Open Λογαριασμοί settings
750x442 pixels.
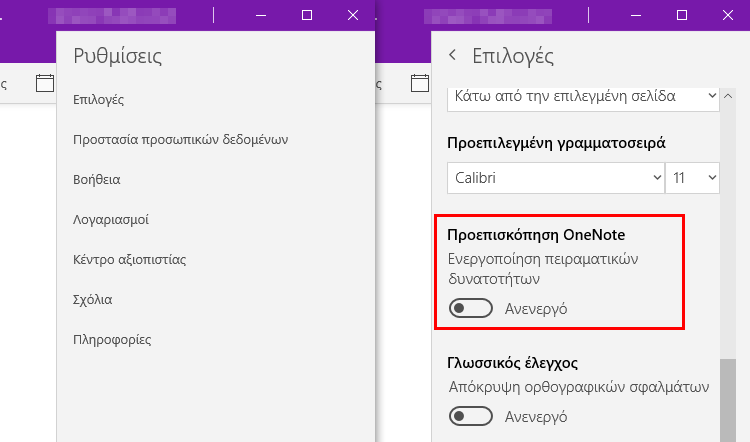click(110, 220)
